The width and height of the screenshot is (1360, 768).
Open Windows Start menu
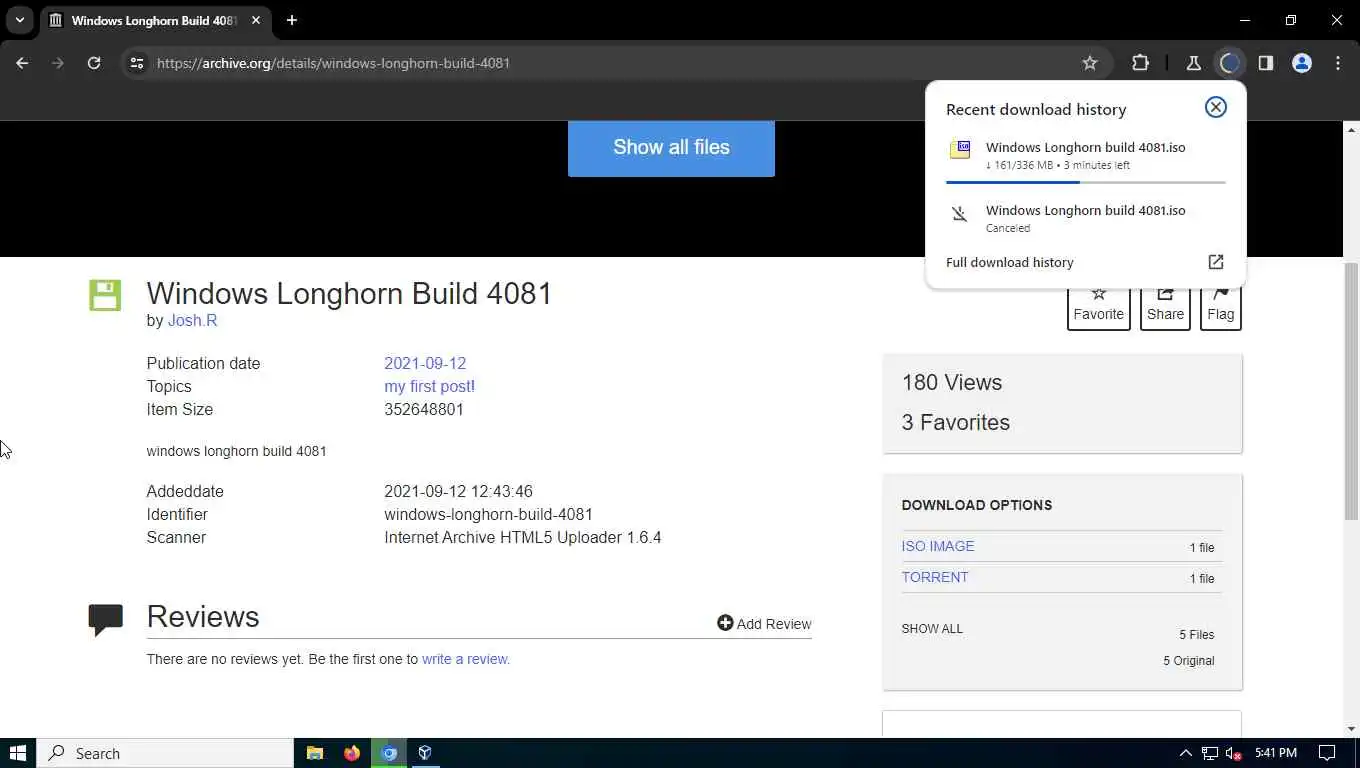18,753
